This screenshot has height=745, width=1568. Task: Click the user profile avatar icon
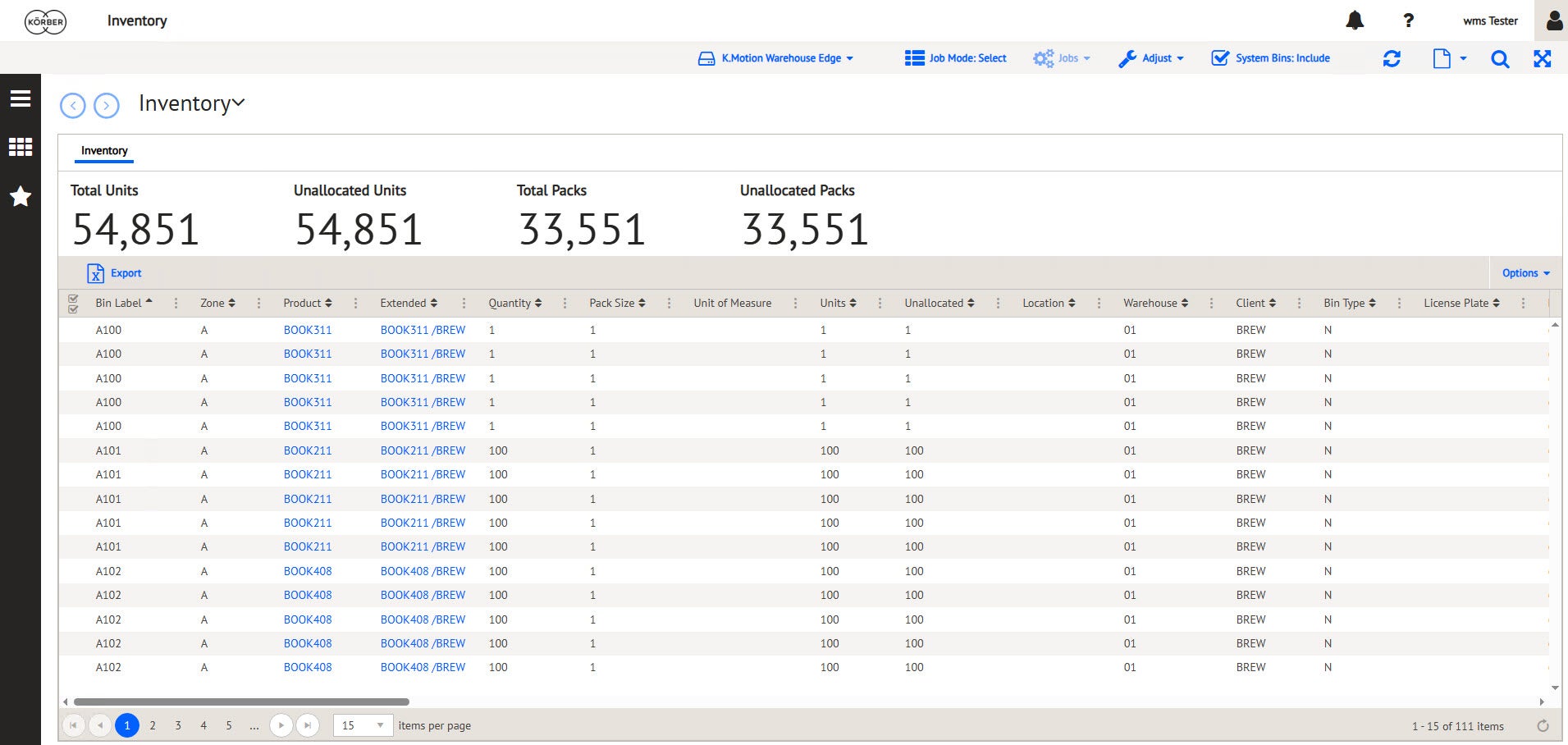point(1554,21)
